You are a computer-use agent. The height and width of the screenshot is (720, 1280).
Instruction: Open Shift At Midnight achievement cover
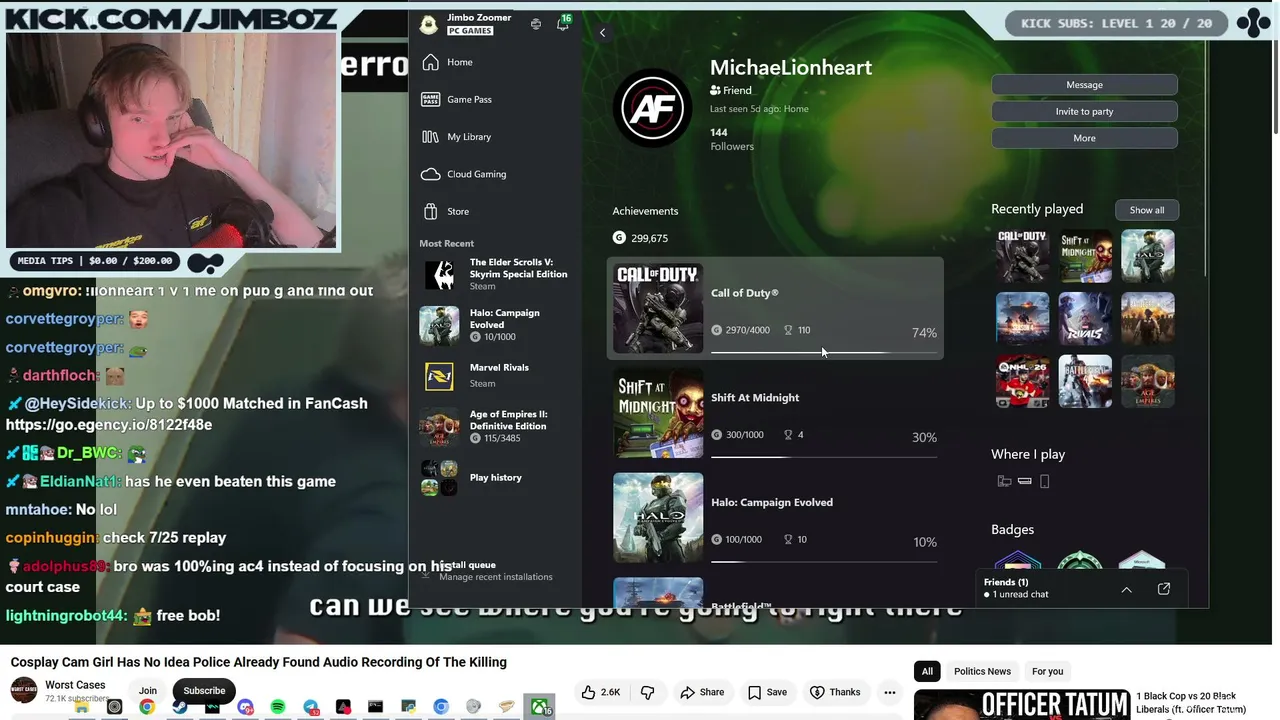(x=658, y=413)
